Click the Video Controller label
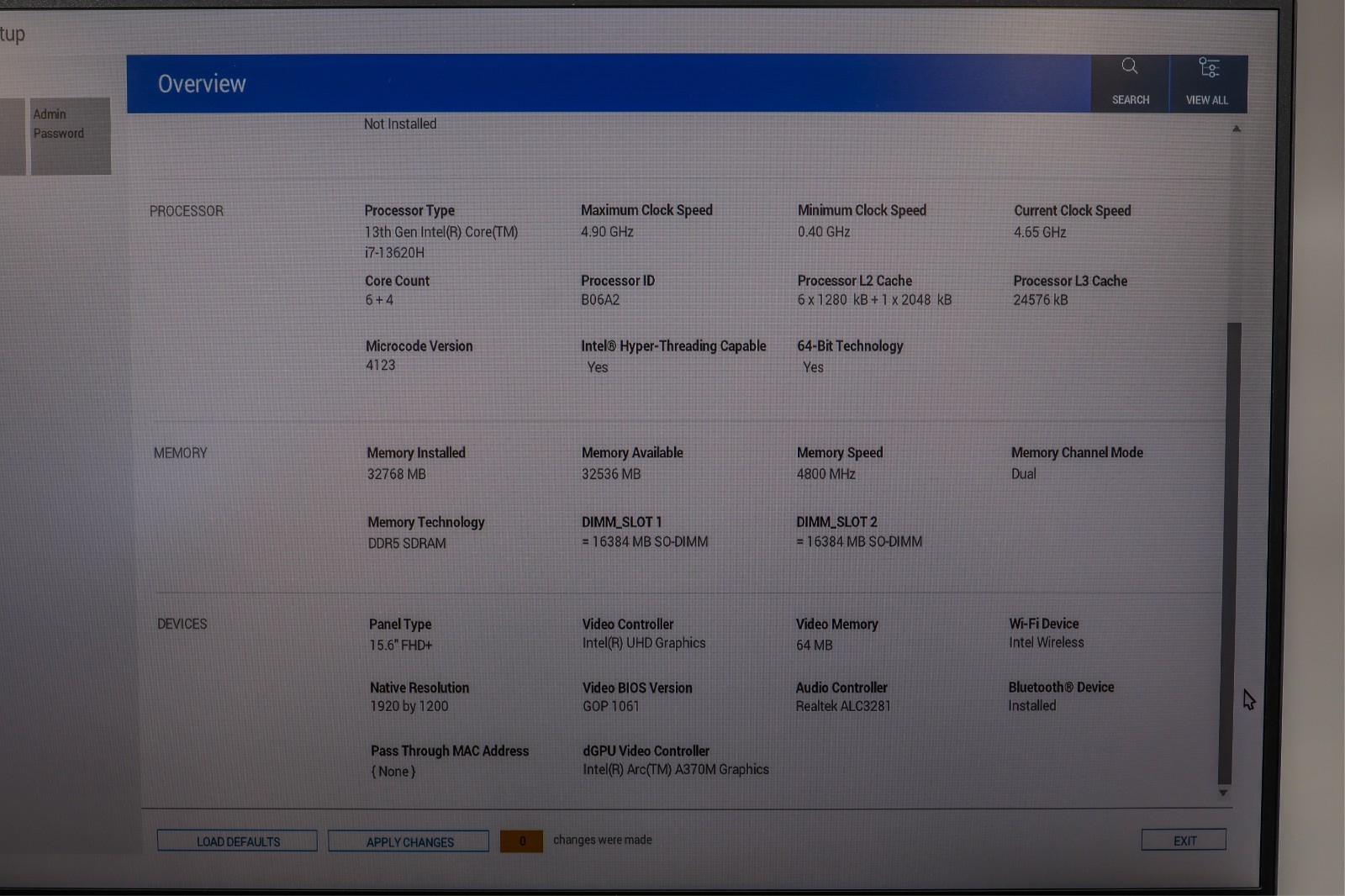The image size is (1345, 896). [x=628, y=625]
